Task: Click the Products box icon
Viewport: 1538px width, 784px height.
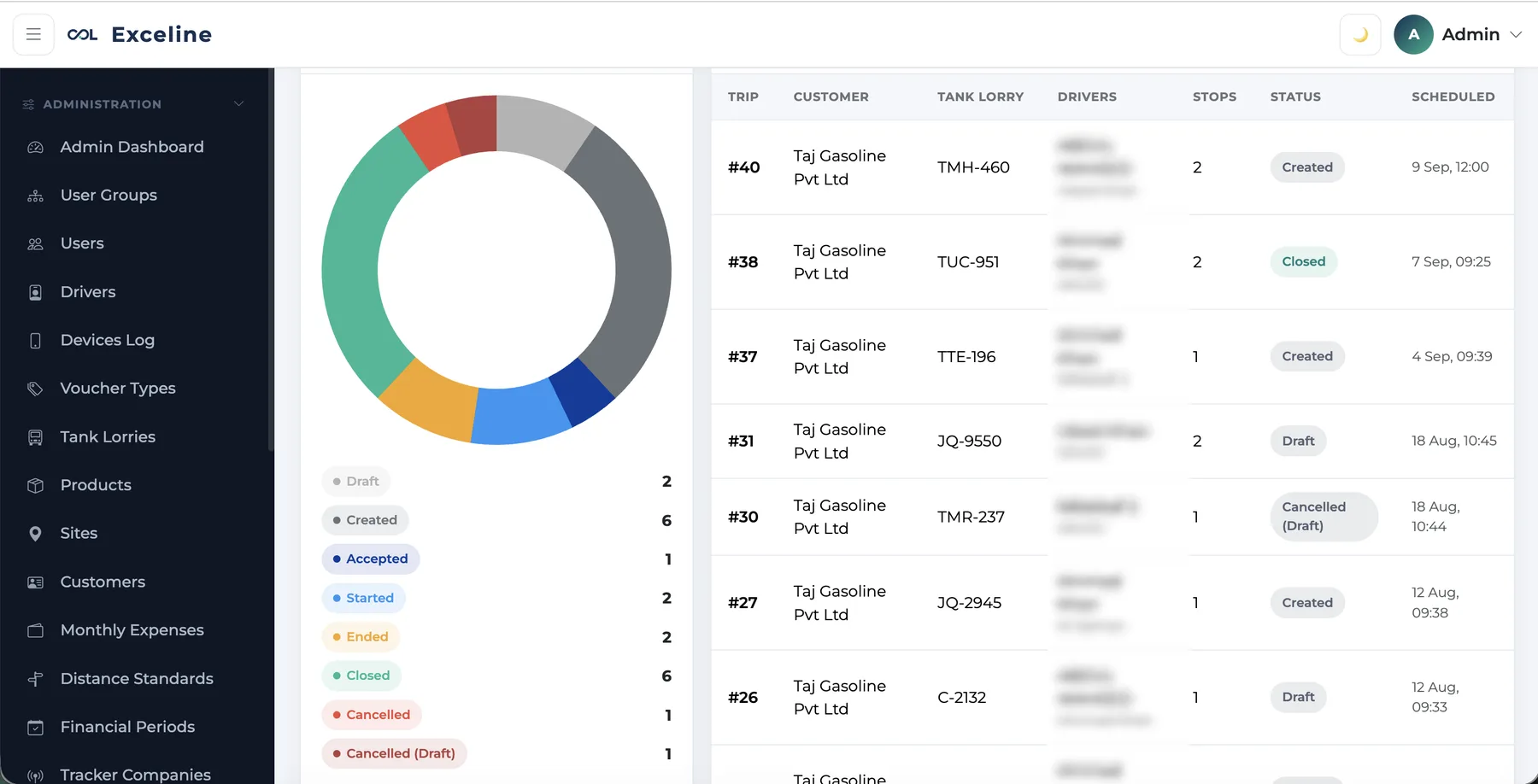Action: [35, 486]
